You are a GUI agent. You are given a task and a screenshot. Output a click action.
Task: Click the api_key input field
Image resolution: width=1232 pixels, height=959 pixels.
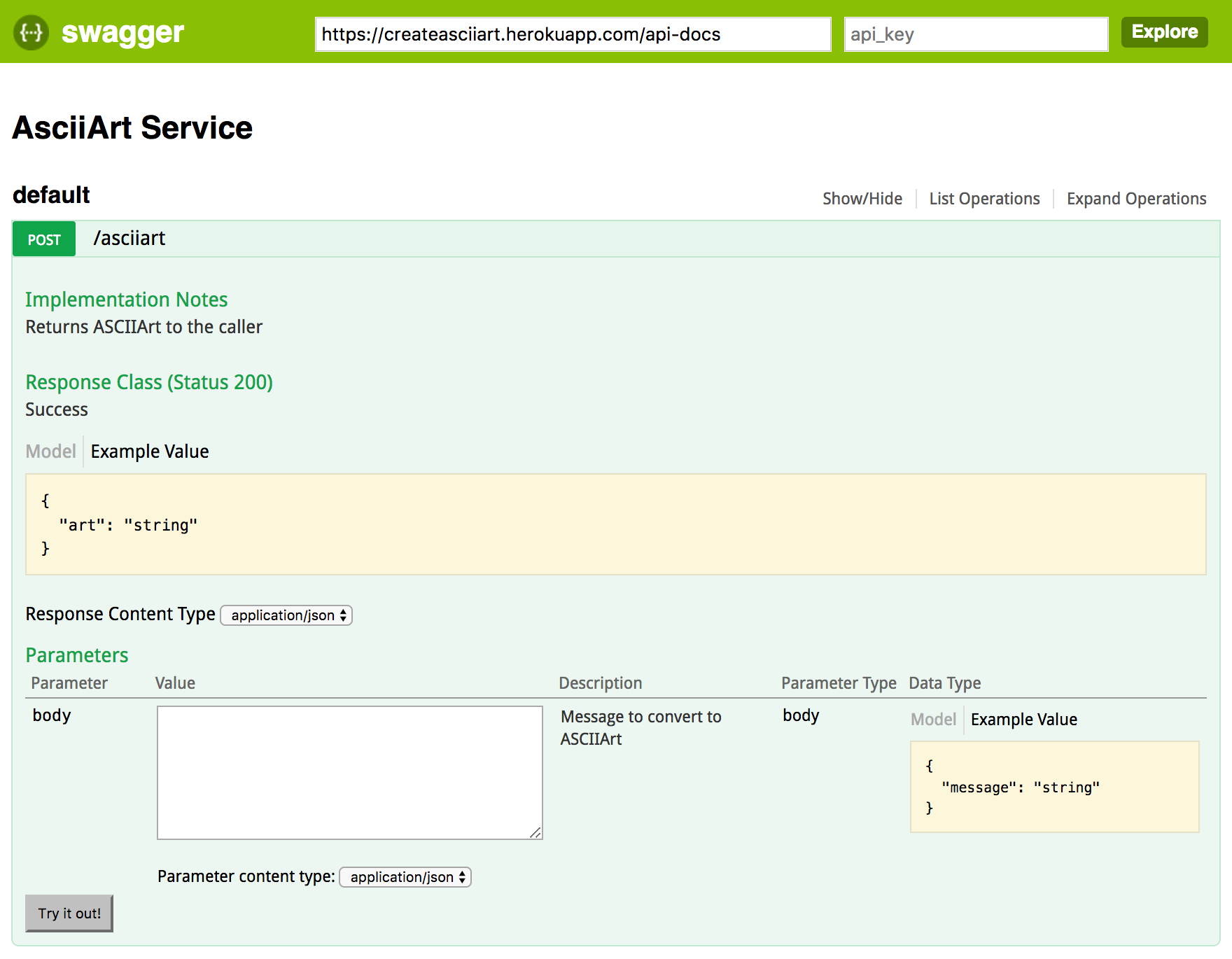tap(975, 34)
